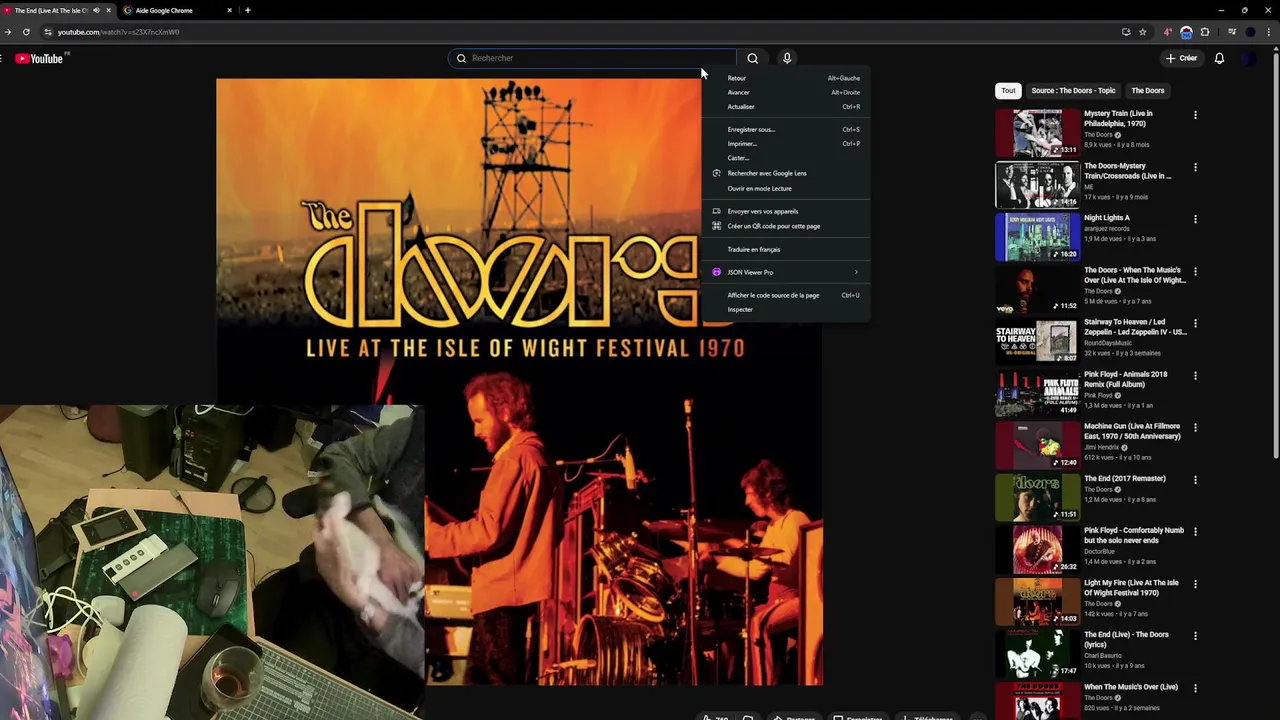Open Machine Gun Live At Fillmore East title

[1133, 431]
